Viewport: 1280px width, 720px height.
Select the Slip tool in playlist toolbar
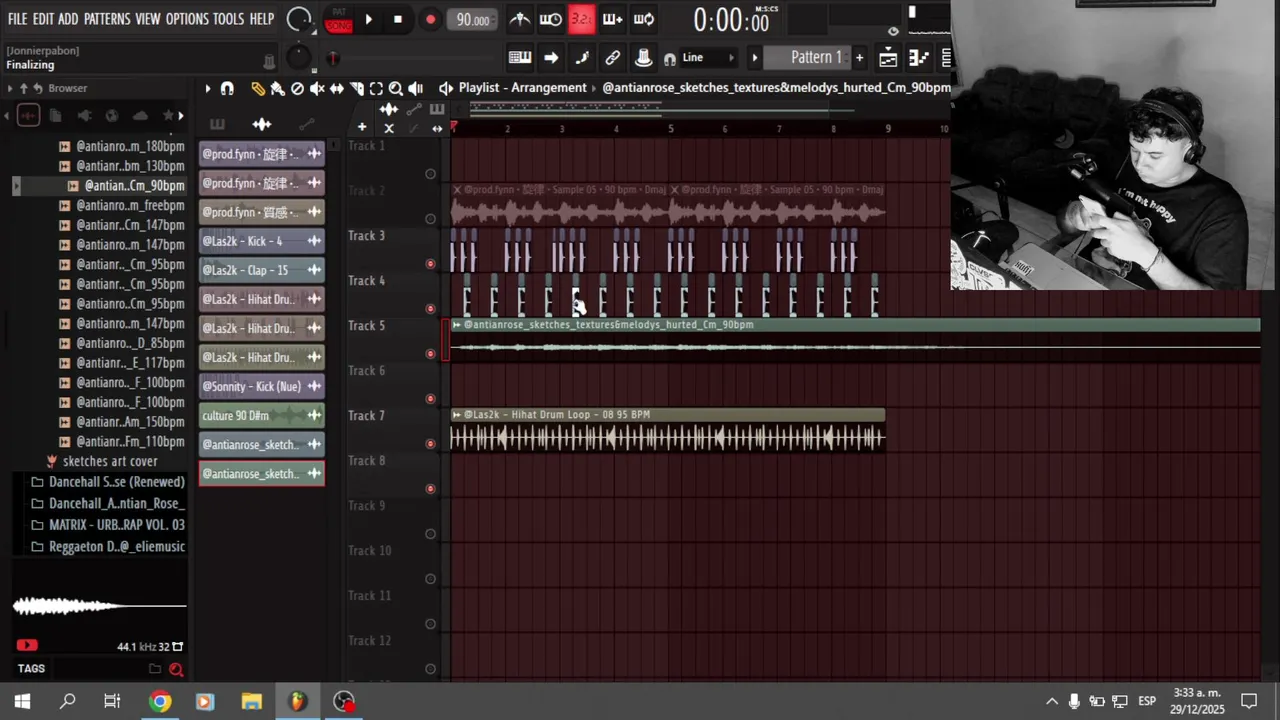337,88
